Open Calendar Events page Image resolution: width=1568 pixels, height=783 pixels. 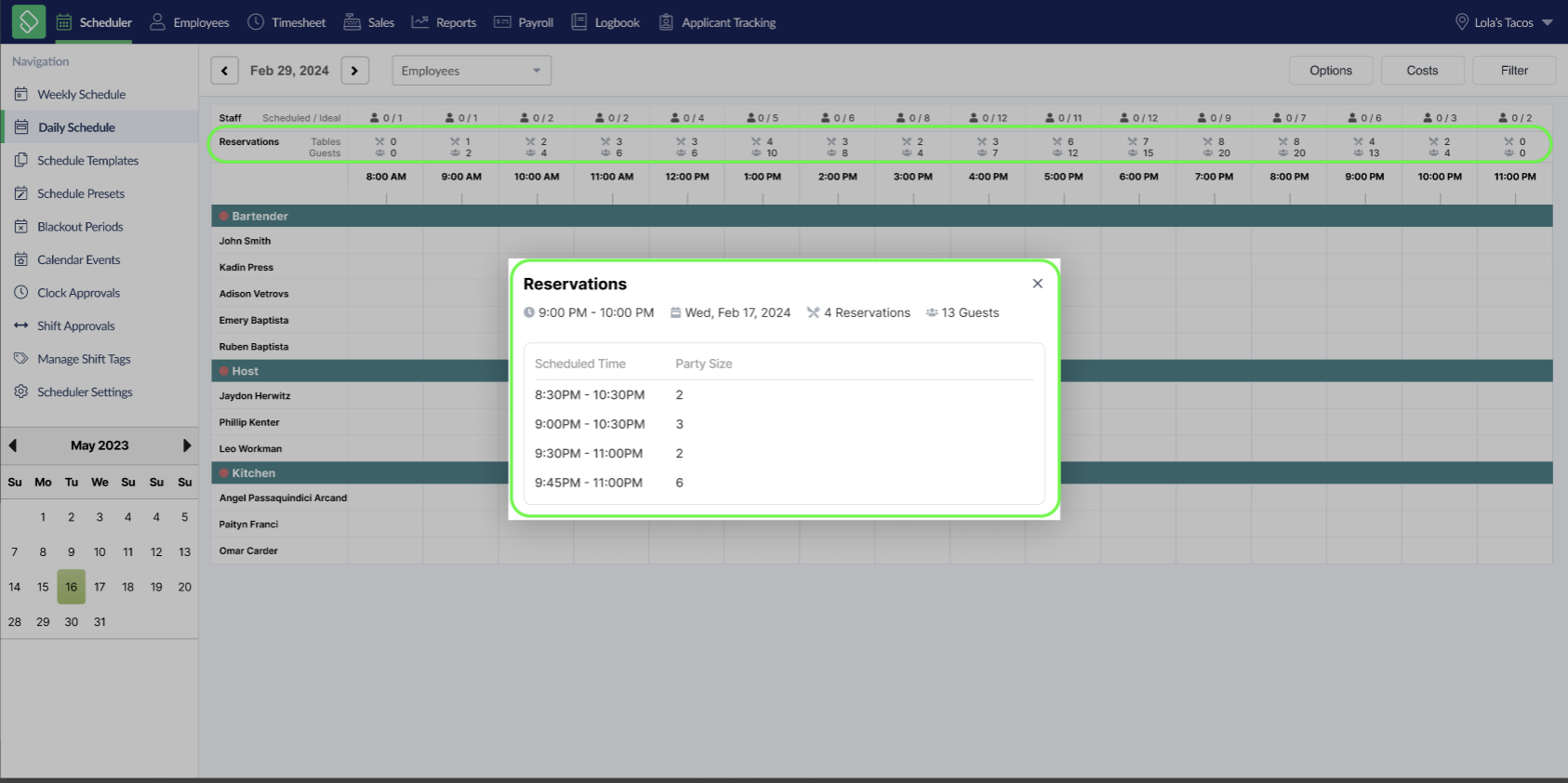pos(79,259)
